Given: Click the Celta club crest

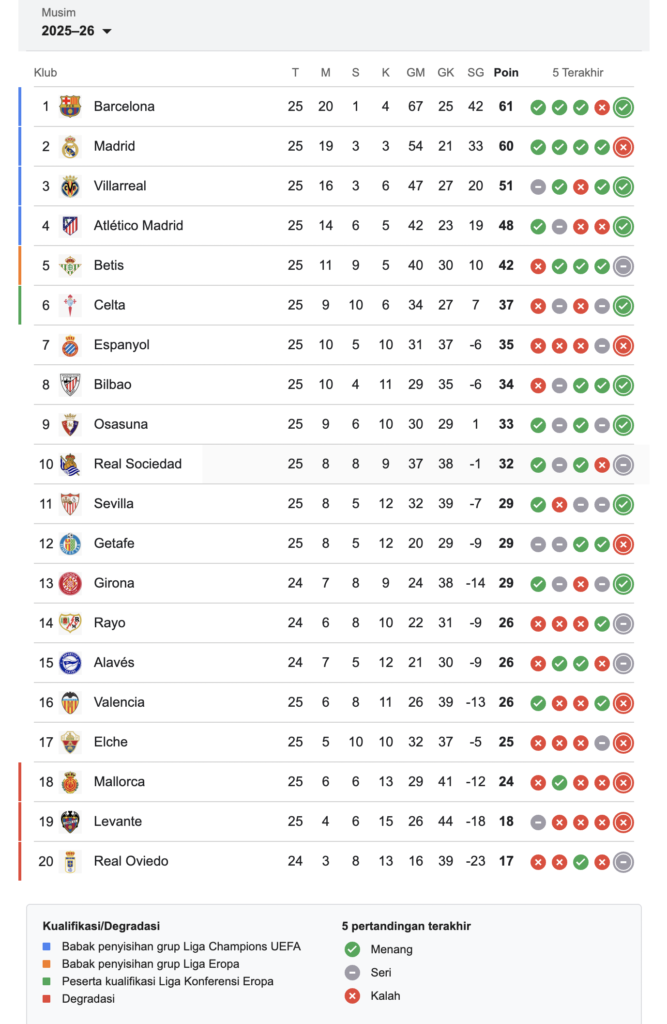Looking at the screenshot, I should click(70, 305).
